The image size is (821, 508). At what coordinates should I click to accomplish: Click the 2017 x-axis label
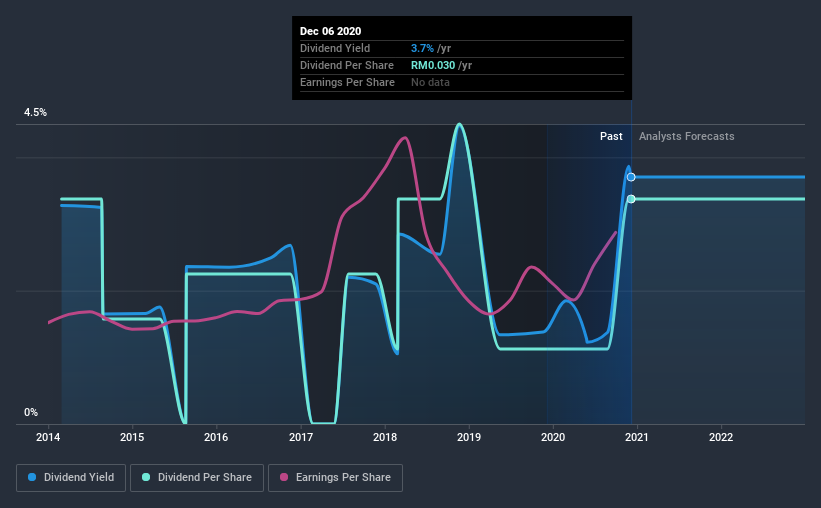click(301, 437)
